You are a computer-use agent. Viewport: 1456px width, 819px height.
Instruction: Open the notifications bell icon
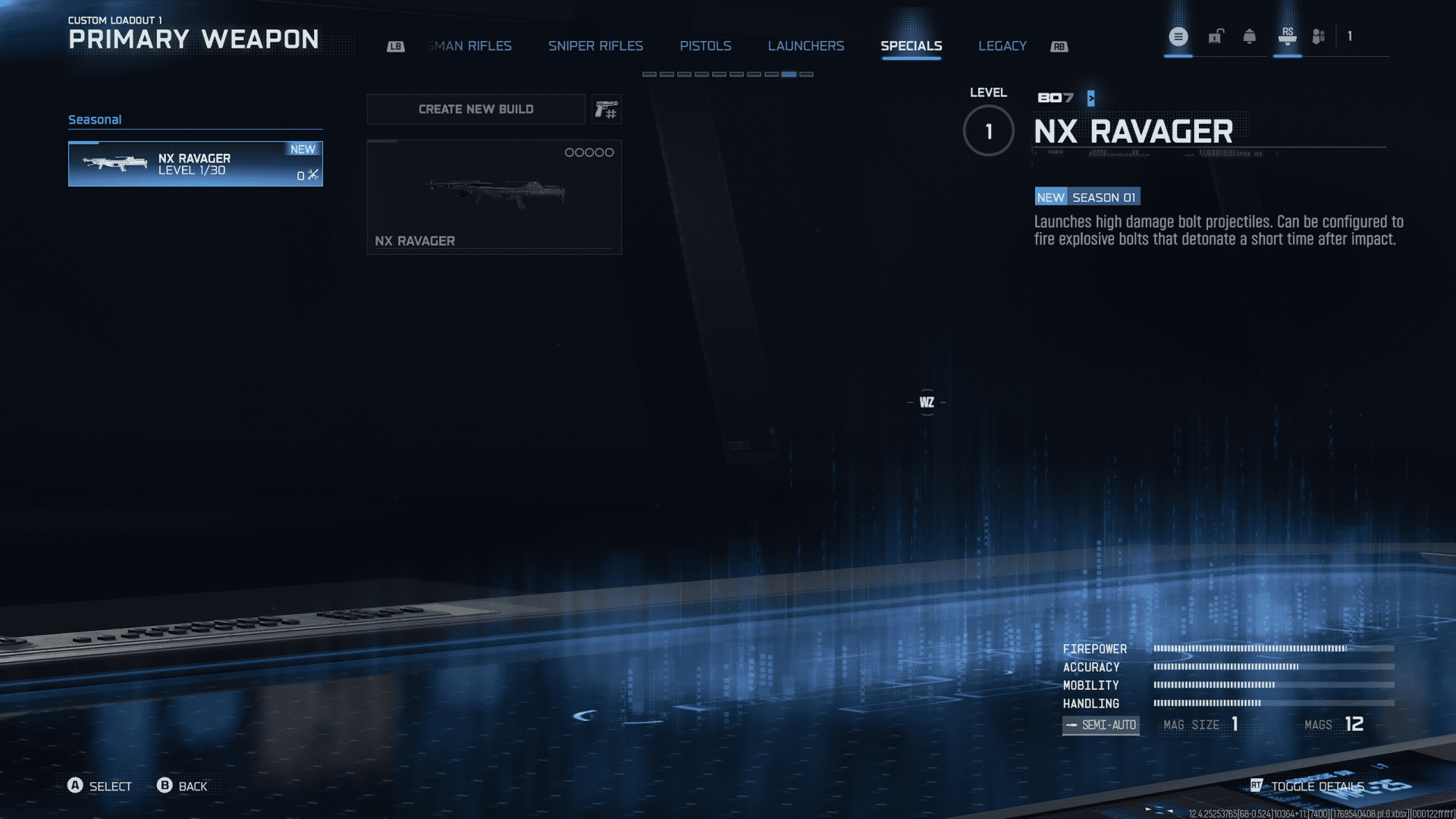tap(1249, 36)
